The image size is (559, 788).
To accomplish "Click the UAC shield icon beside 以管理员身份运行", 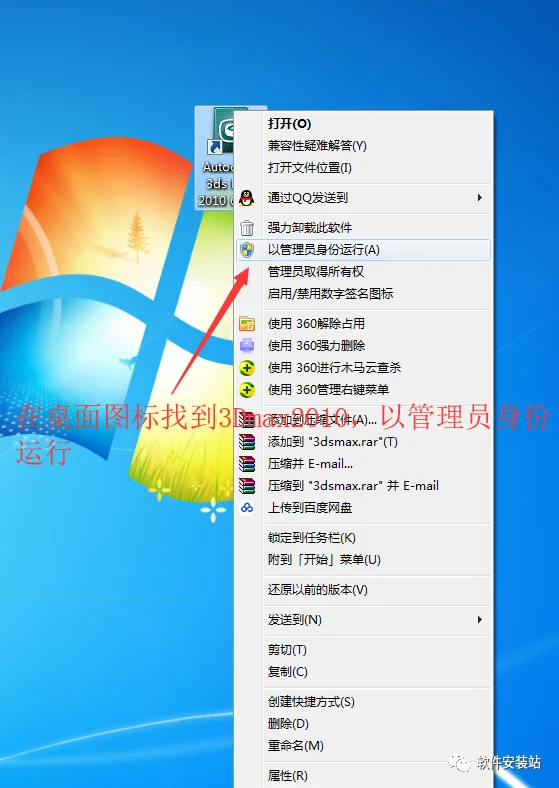I will [247, 250].
